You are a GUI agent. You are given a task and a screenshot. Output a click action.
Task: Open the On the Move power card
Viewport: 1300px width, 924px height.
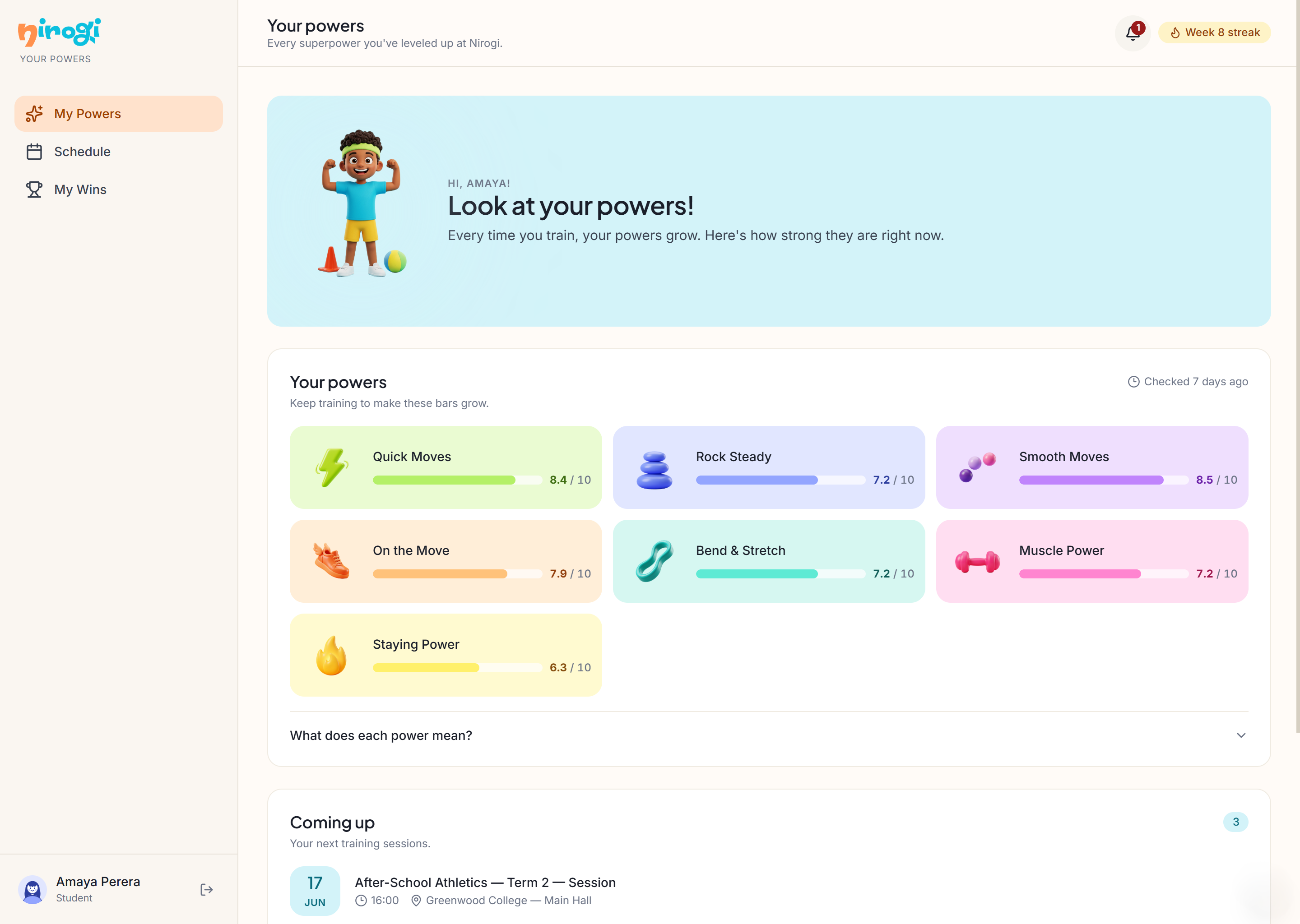click(x=446, y=561)
